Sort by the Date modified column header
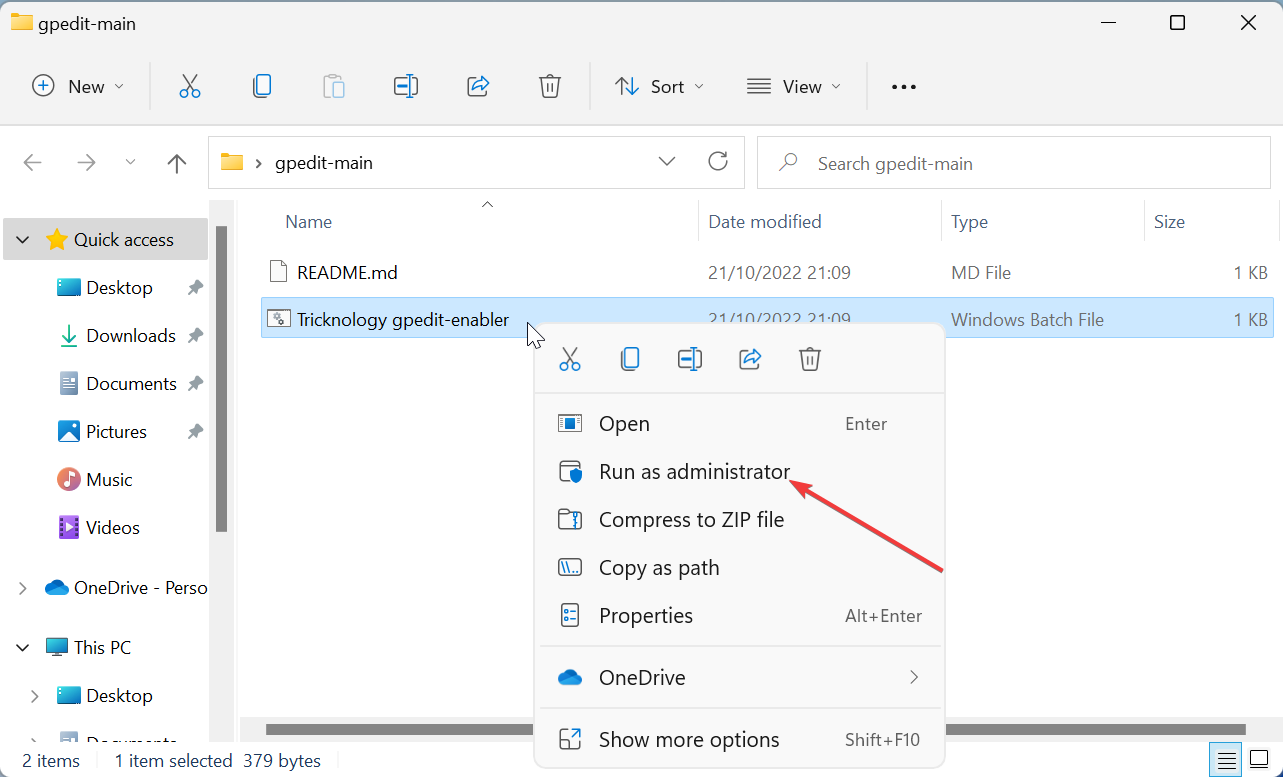Image resolution: width=1283 pixels, height=777 pixels. (765, 222)
